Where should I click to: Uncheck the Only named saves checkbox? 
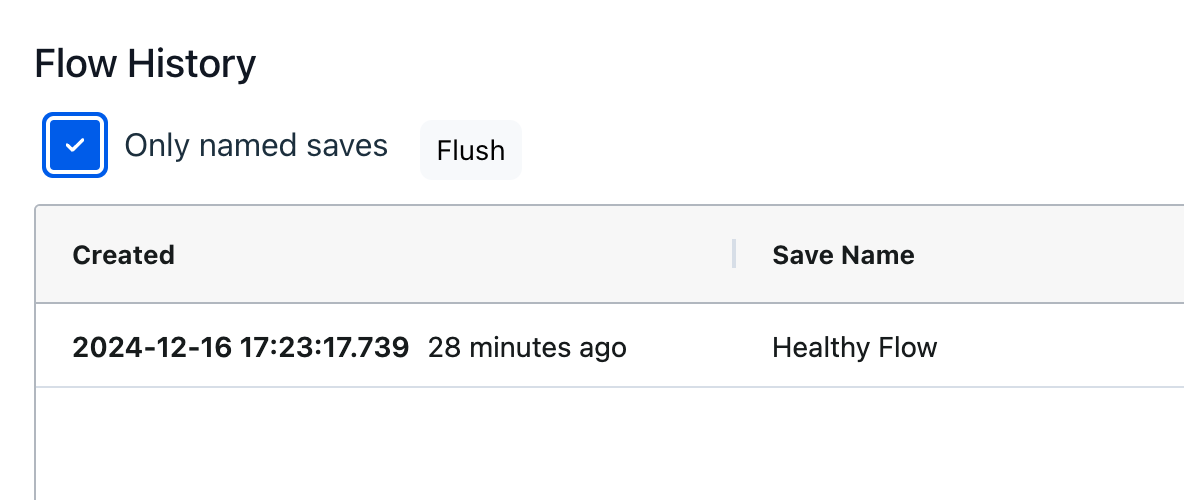(x=75, y=146)
